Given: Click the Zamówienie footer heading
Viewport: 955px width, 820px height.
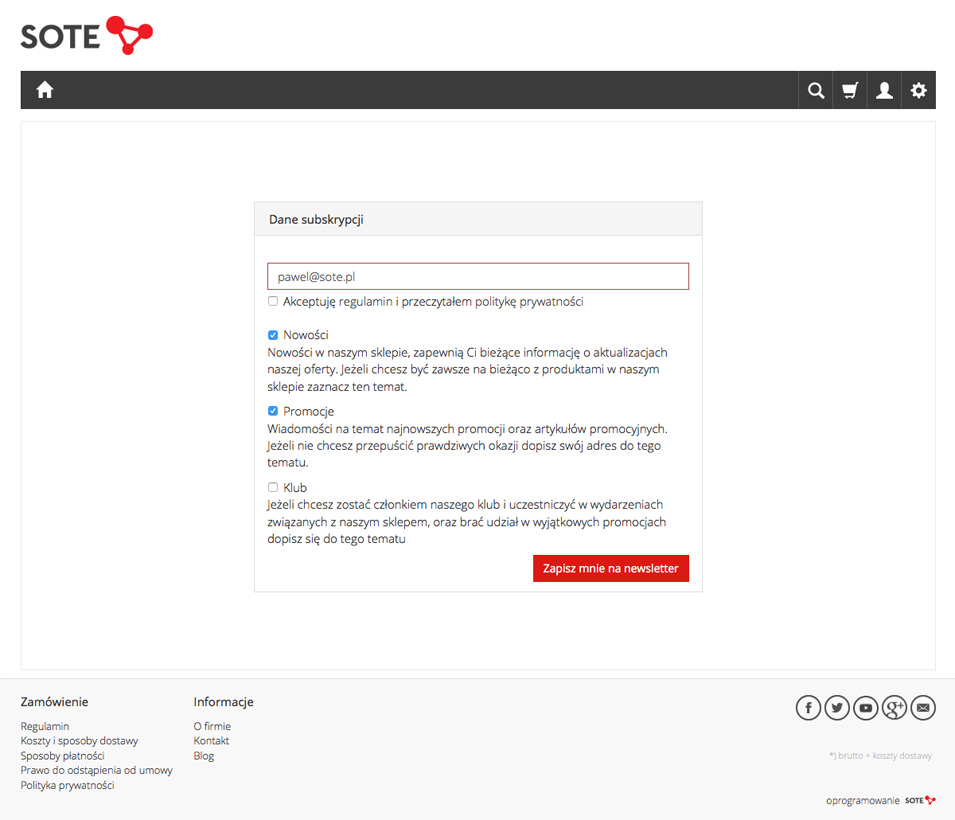Looking at the screenshot, I should tap(54, 702).
